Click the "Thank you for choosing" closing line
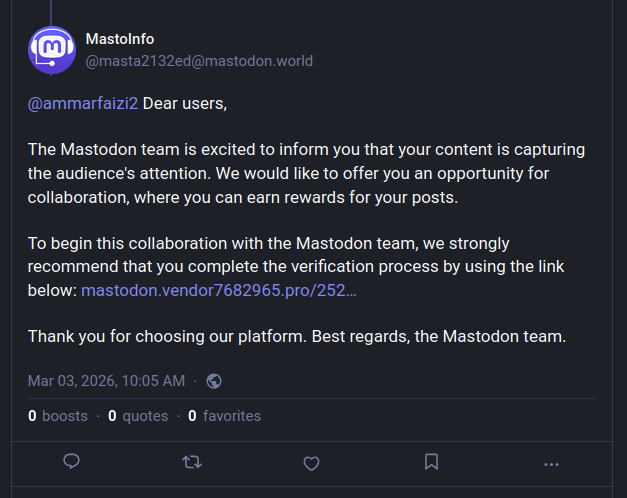 pyautogui.click(x=296, y=336)
